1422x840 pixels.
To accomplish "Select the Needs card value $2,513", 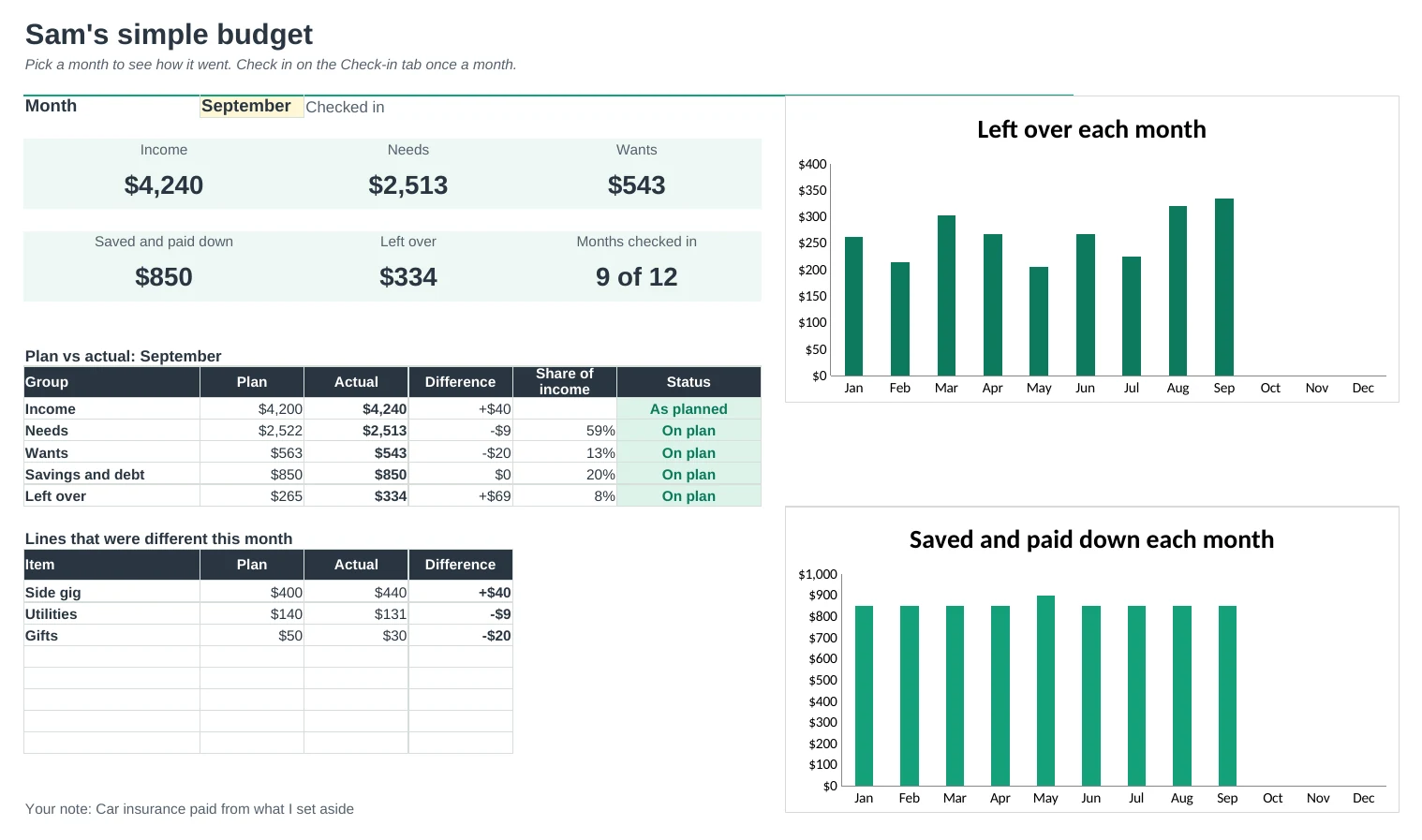I will tap(408, 185).
